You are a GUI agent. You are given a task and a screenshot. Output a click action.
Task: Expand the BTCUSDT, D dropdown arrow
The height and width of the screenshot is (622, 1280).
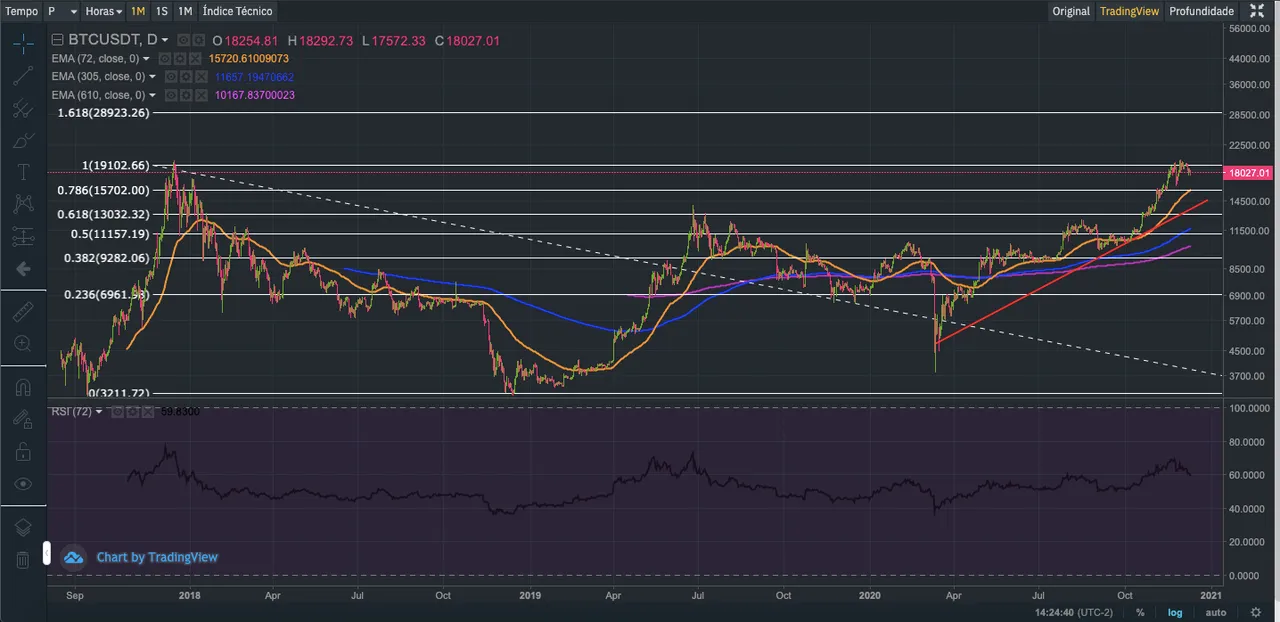[x=165, y=41]
